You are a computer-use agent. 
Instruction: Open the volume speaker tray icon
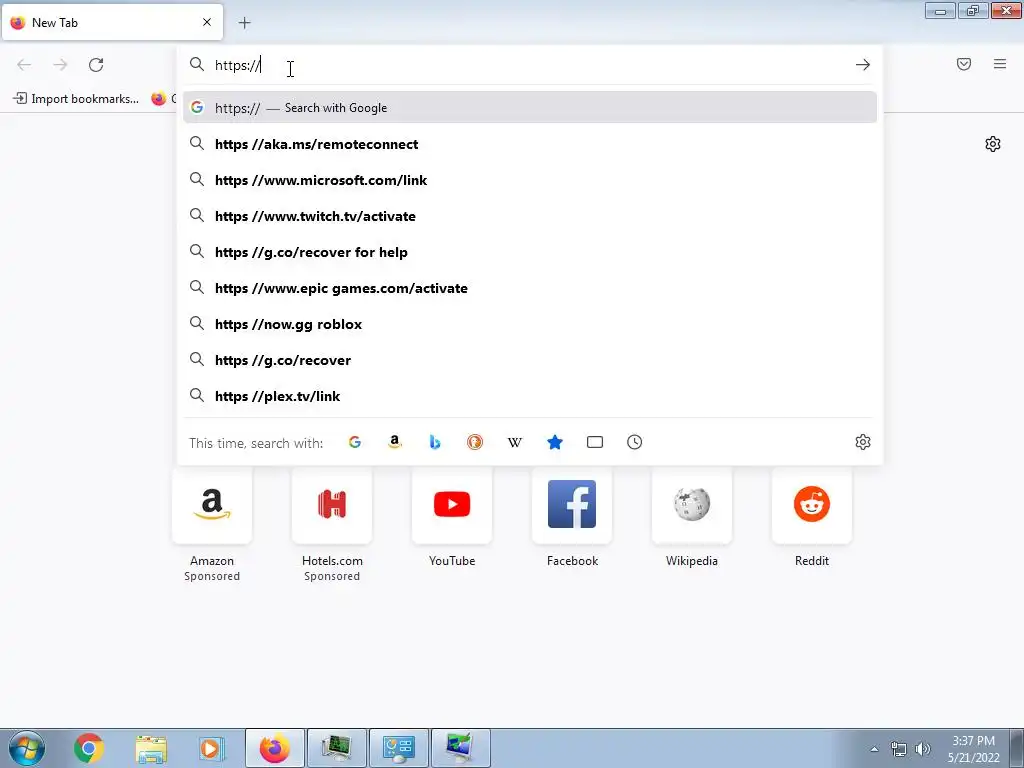coord(923,749)
